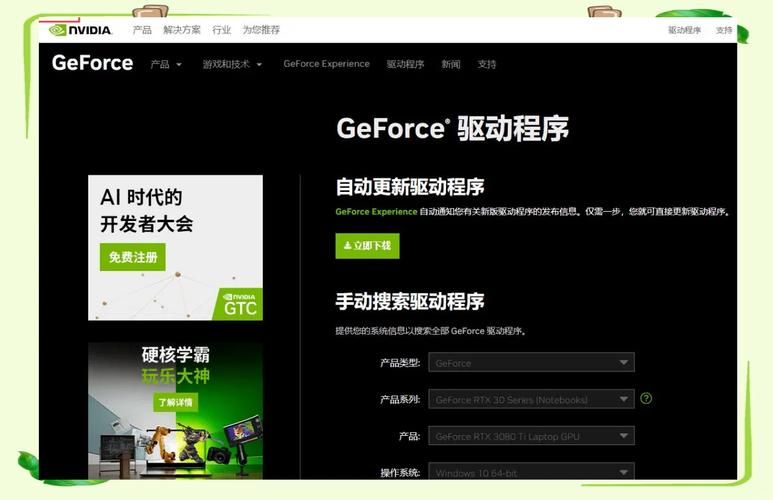
Task: Open 为您推荐 menu
Action: (x=261, y=30)
